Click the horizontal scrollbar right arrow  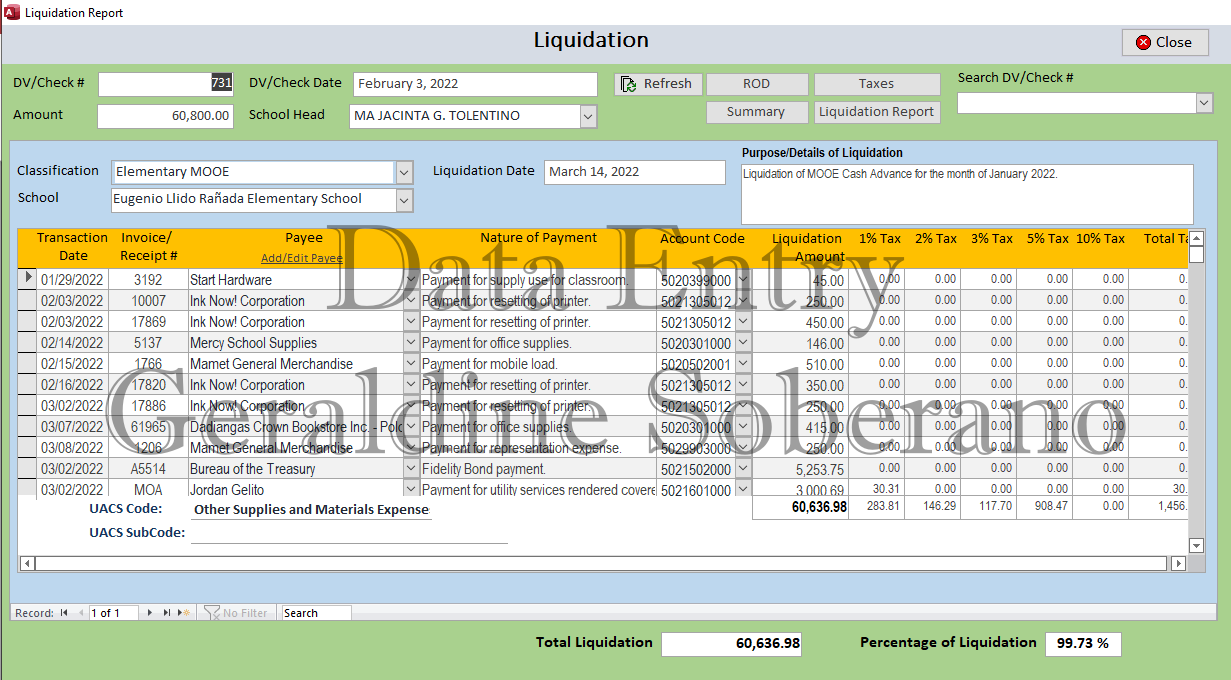click(x=1179, y=564)
